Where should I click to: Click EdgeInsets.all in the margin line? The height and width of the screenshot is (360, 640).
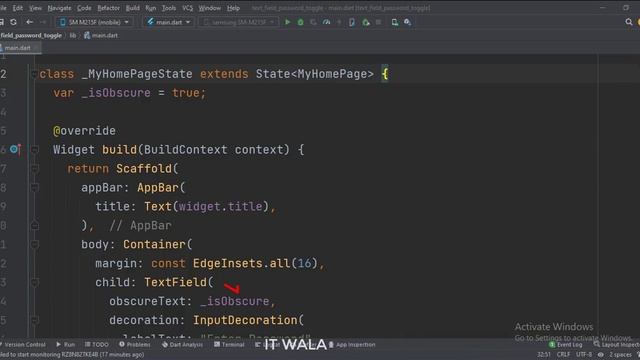[241, 263]
